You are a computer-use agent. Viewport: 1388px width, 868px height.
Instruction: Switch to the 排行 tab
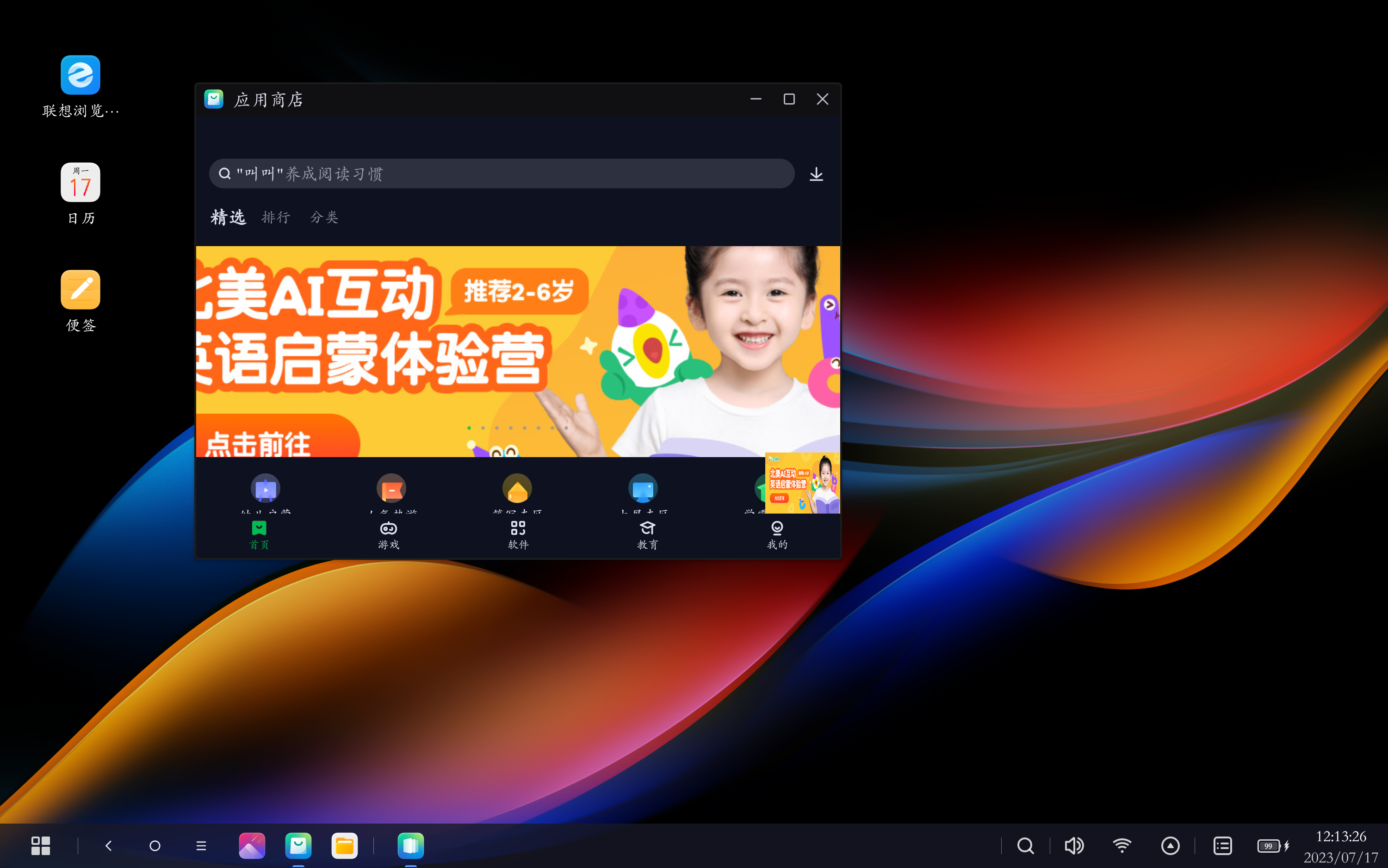tap(276, 217)
